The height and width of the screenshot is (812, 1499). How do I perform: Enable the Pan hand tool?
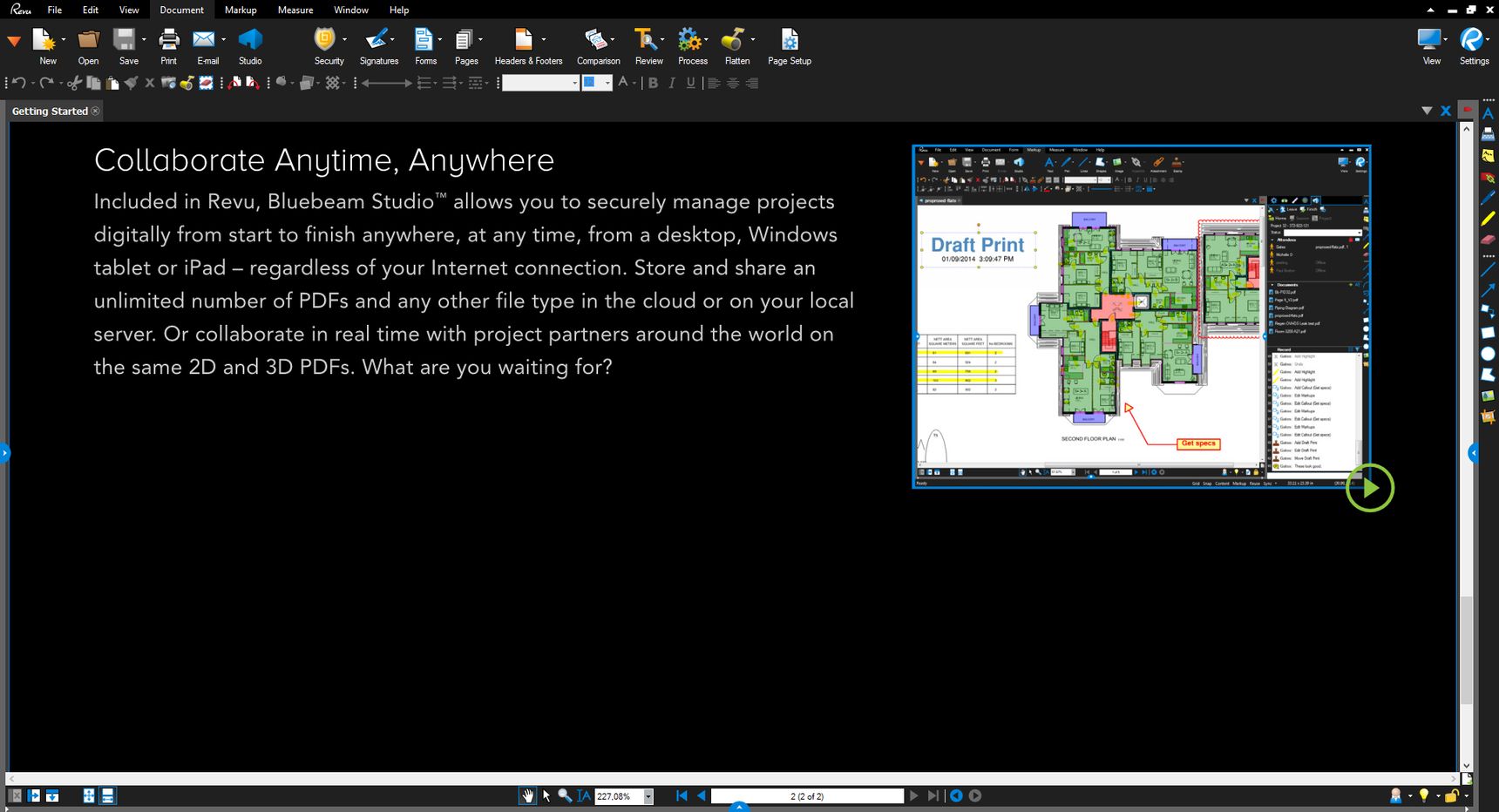(x=527, y=795)
